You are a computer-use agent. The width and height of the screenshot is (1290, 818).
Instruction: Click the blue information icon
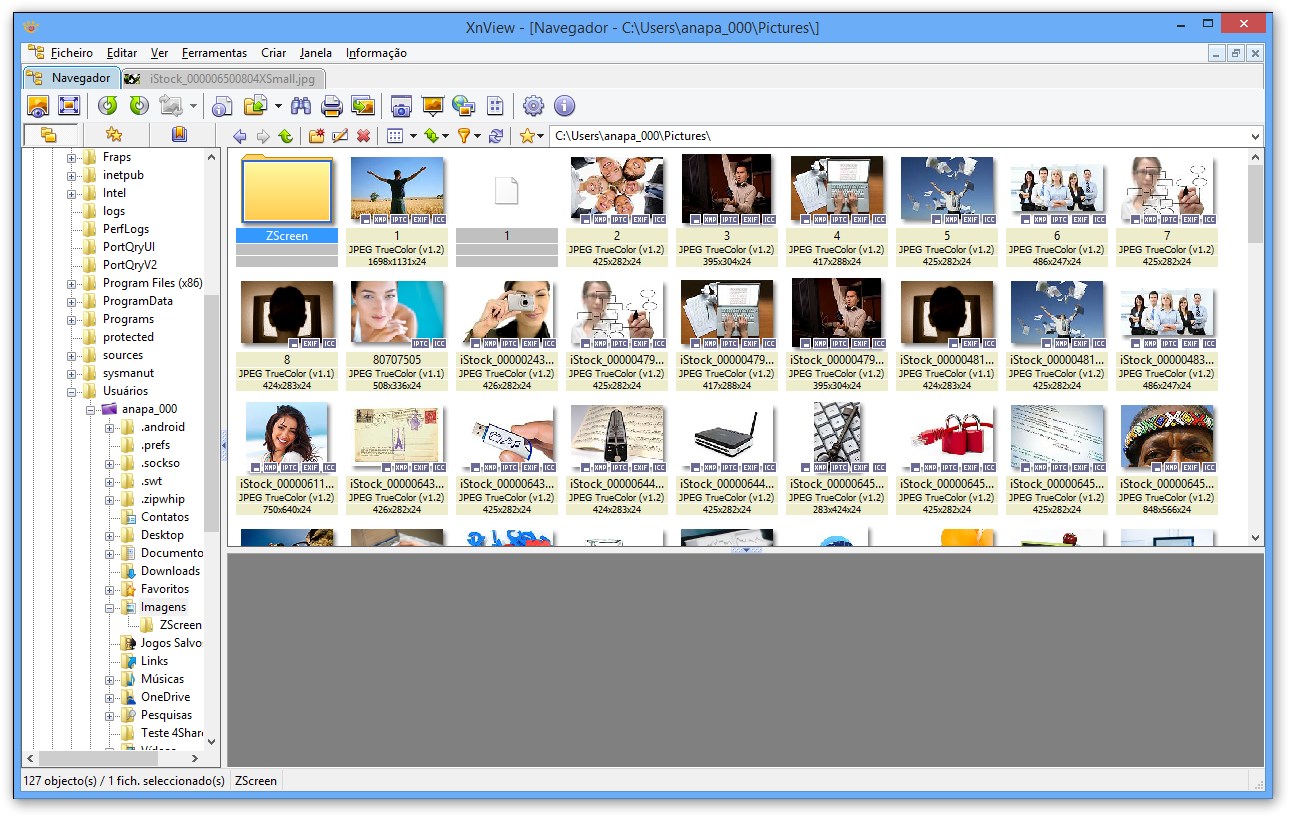pos(564,106)
